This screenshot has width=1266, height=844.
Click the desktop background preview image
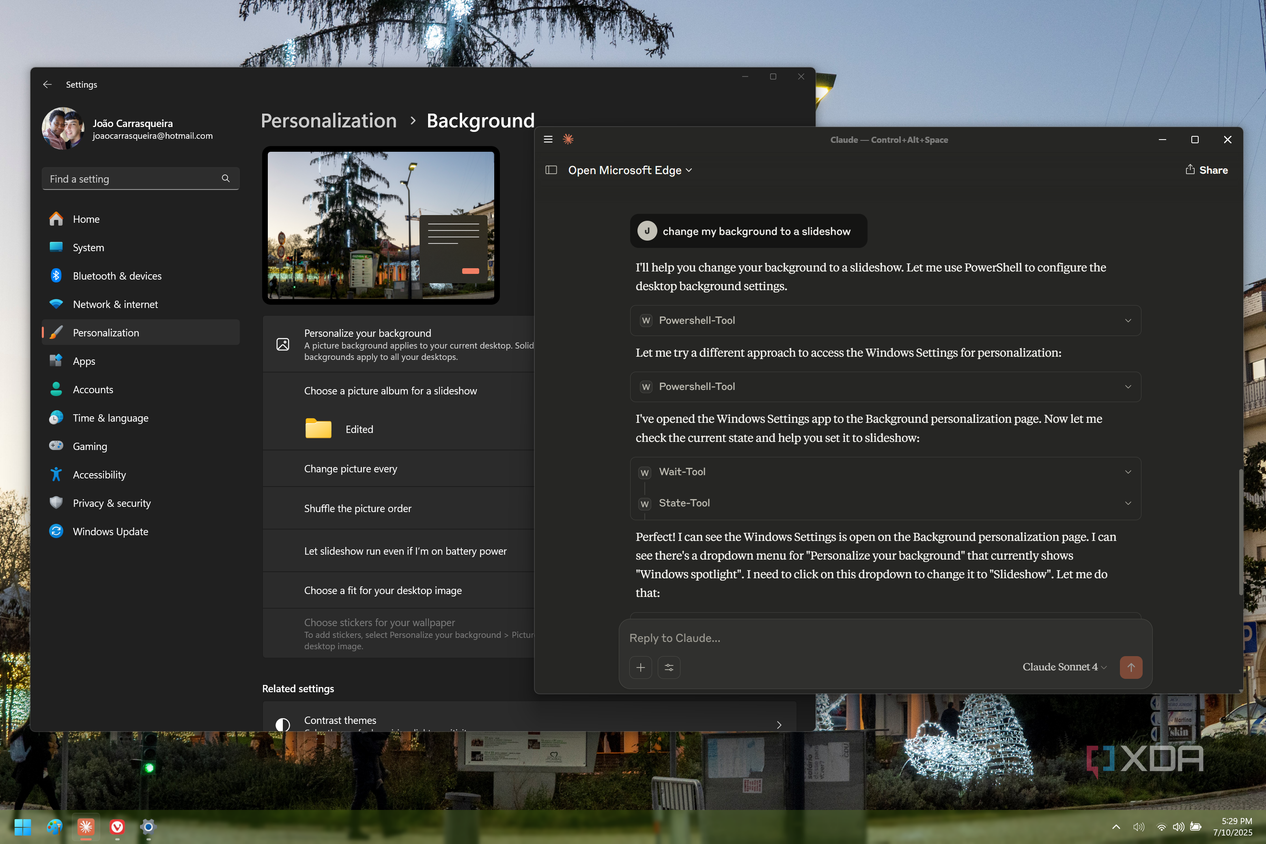tap(380, 225)
